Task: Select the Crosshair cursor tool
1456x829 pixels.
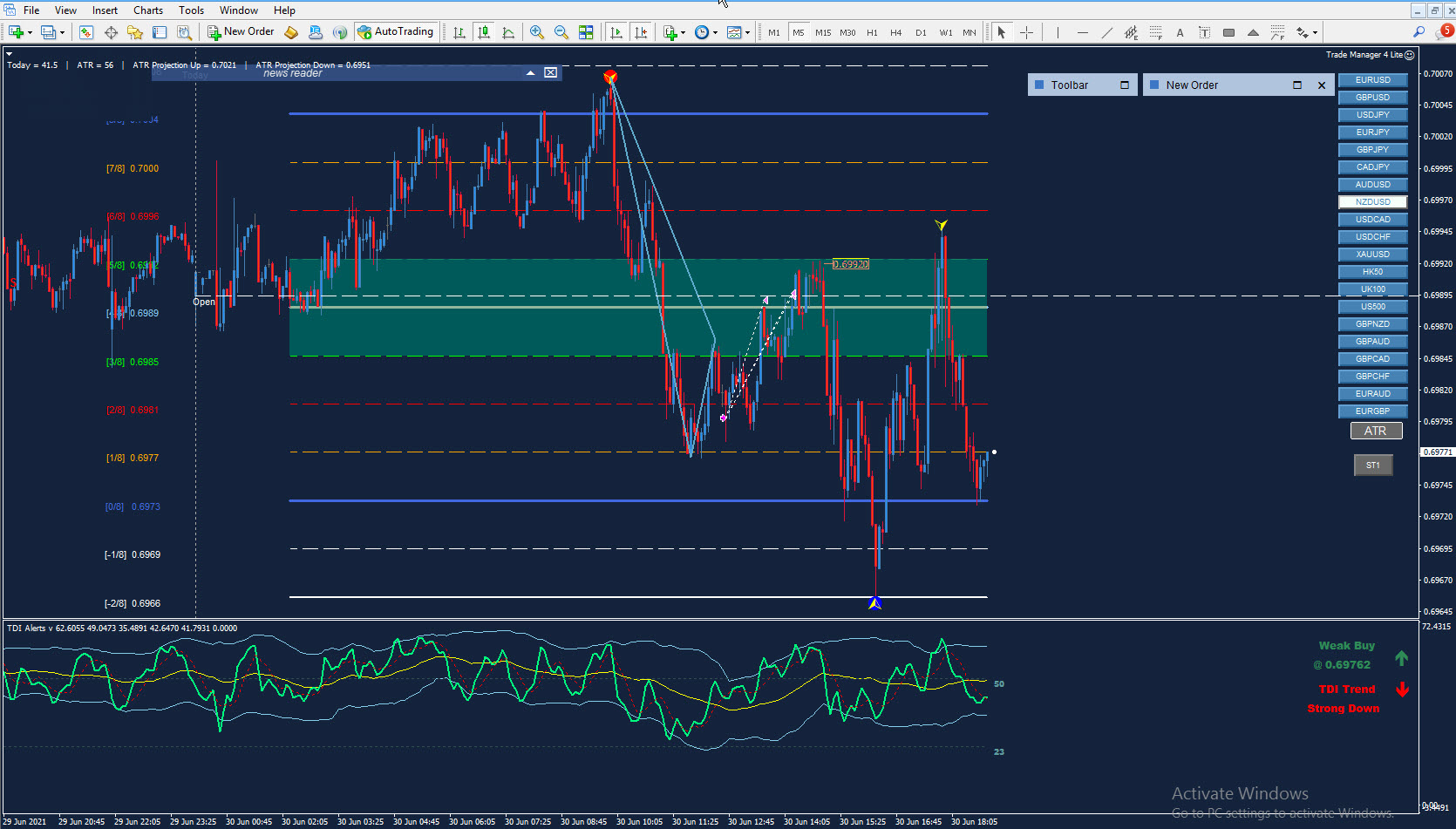Action: pos(1027,32)
